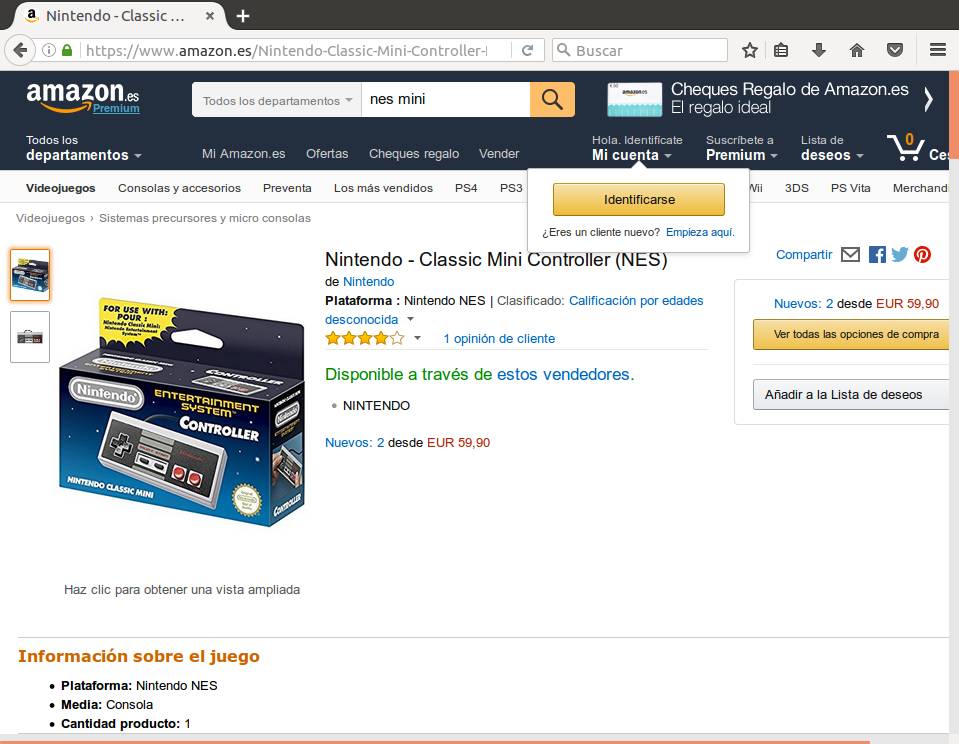
Task: Share product by email envelope icon
Action: click(x=850, y=255)
